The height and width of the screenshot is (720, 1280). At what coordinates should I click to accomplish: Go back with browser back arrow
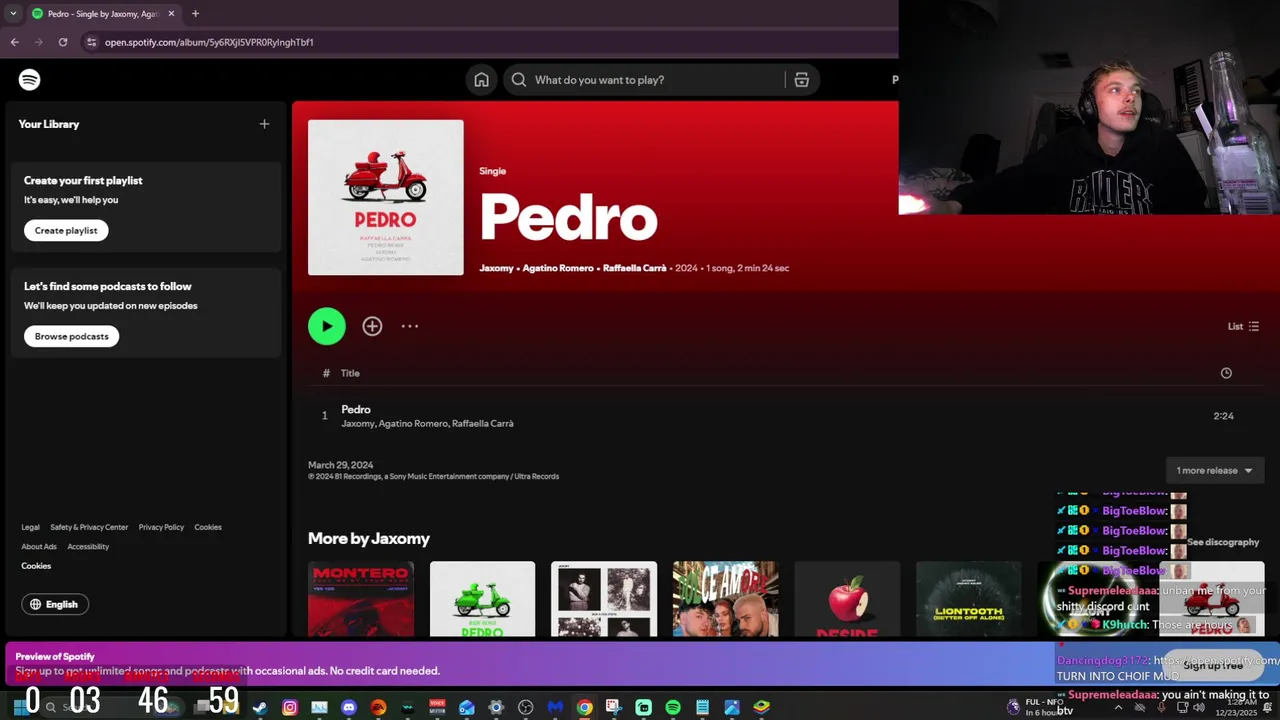15,42
